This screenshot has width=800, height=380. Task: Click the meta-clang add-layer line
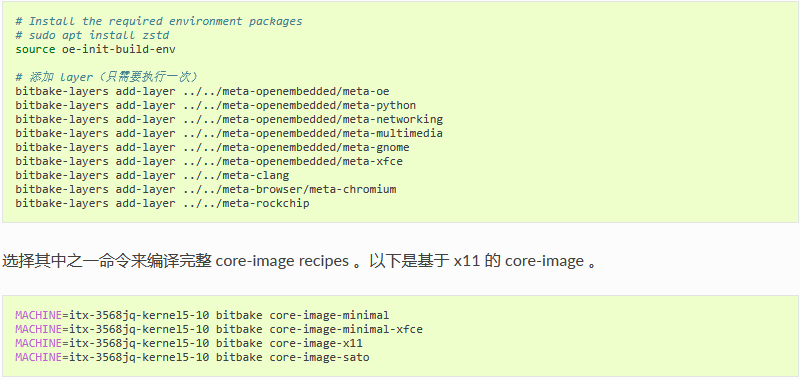coord(152,175)
